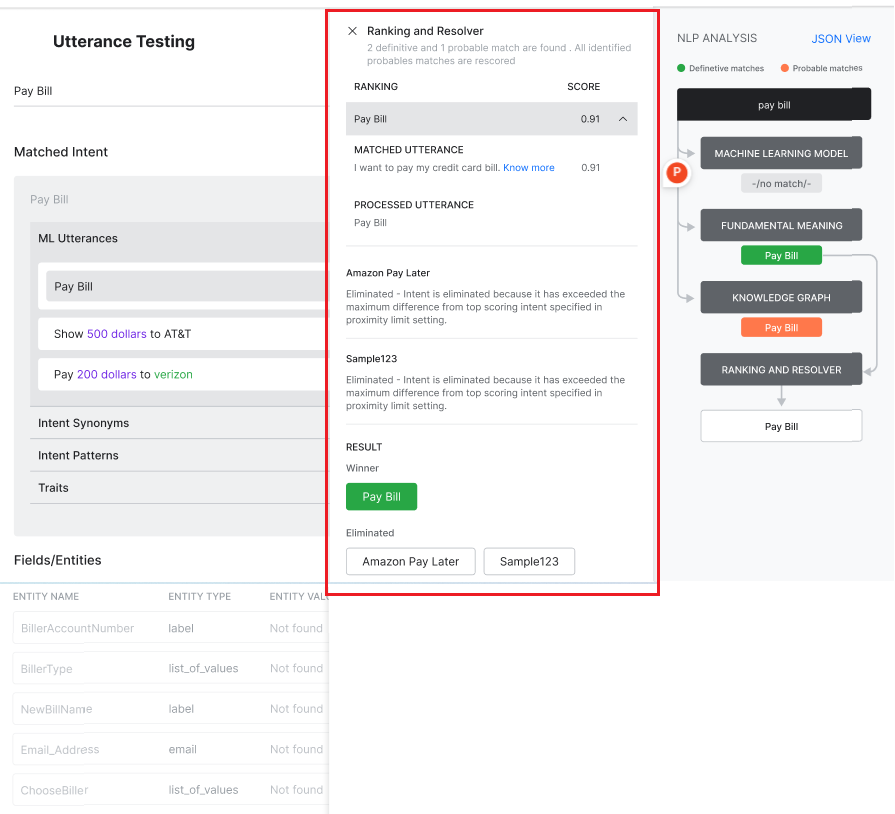Select the Fundamental Meaning node
895x814 pixels.
780,226
